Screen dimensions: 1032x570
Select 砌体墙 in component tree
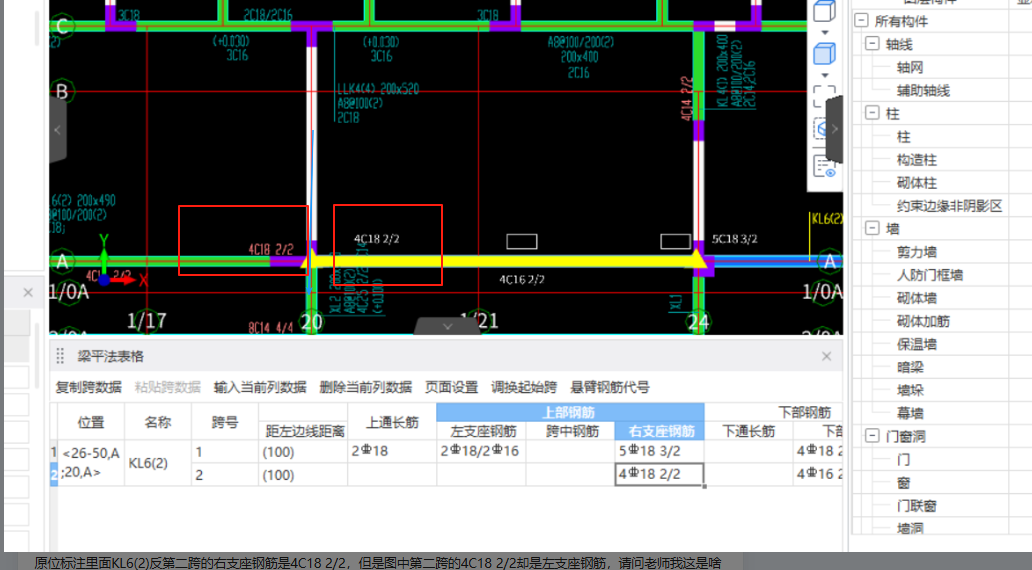tap(916, 298)
